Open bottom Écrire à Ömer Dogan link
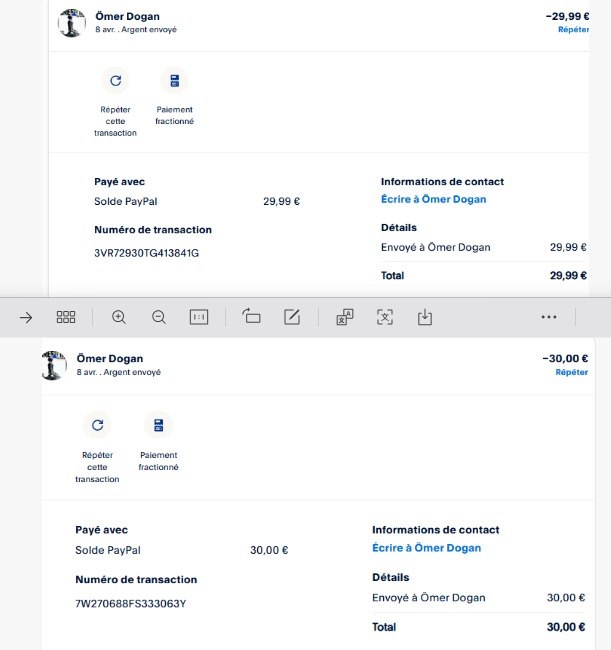Image resolution: width=611 pixels, height=650 pixels. [426, 548]
